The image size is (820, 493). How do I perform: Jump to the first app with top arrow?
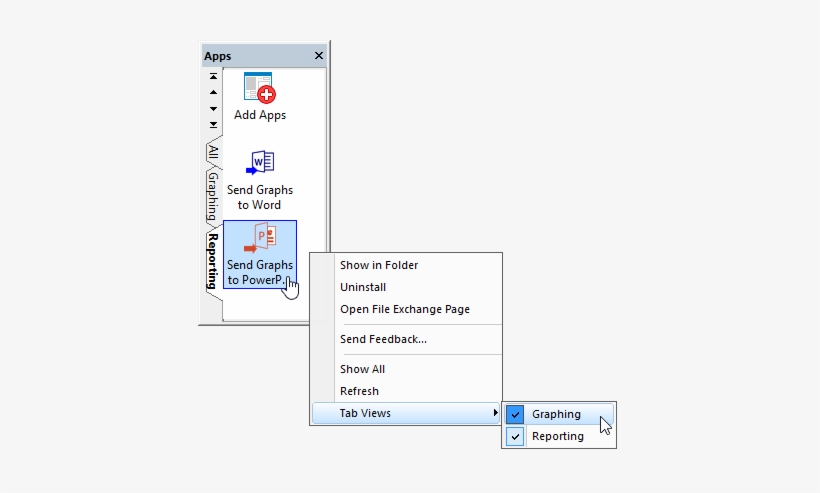[x=213, y=77]
